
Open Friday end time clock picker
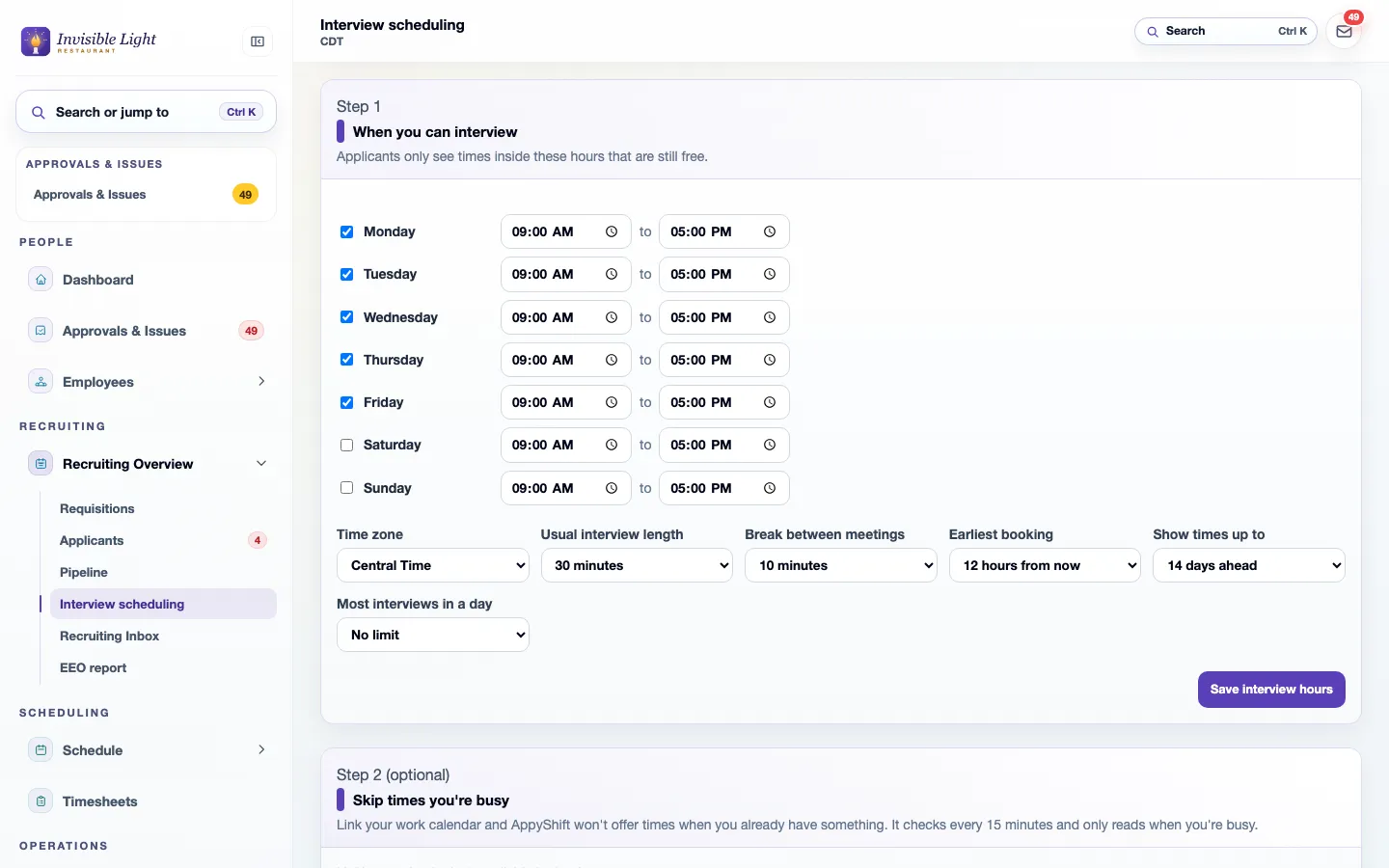[770, 402]
